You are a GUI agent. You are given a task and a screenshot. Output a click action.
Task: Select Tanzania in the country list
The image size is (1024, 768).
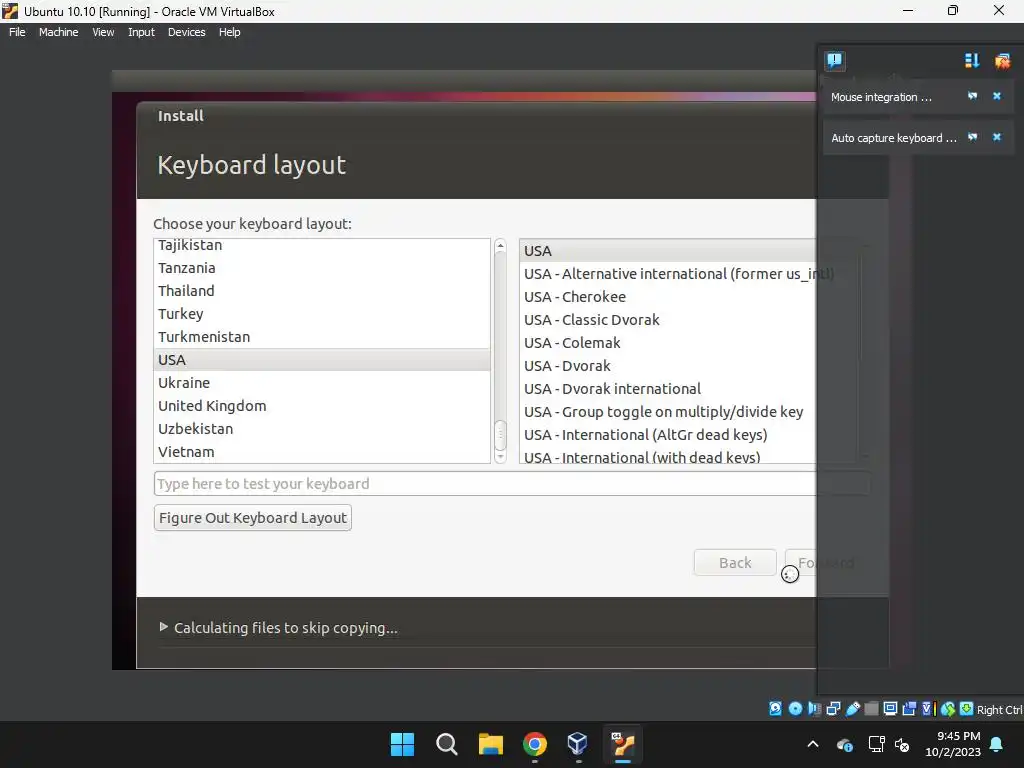(322, 268)
